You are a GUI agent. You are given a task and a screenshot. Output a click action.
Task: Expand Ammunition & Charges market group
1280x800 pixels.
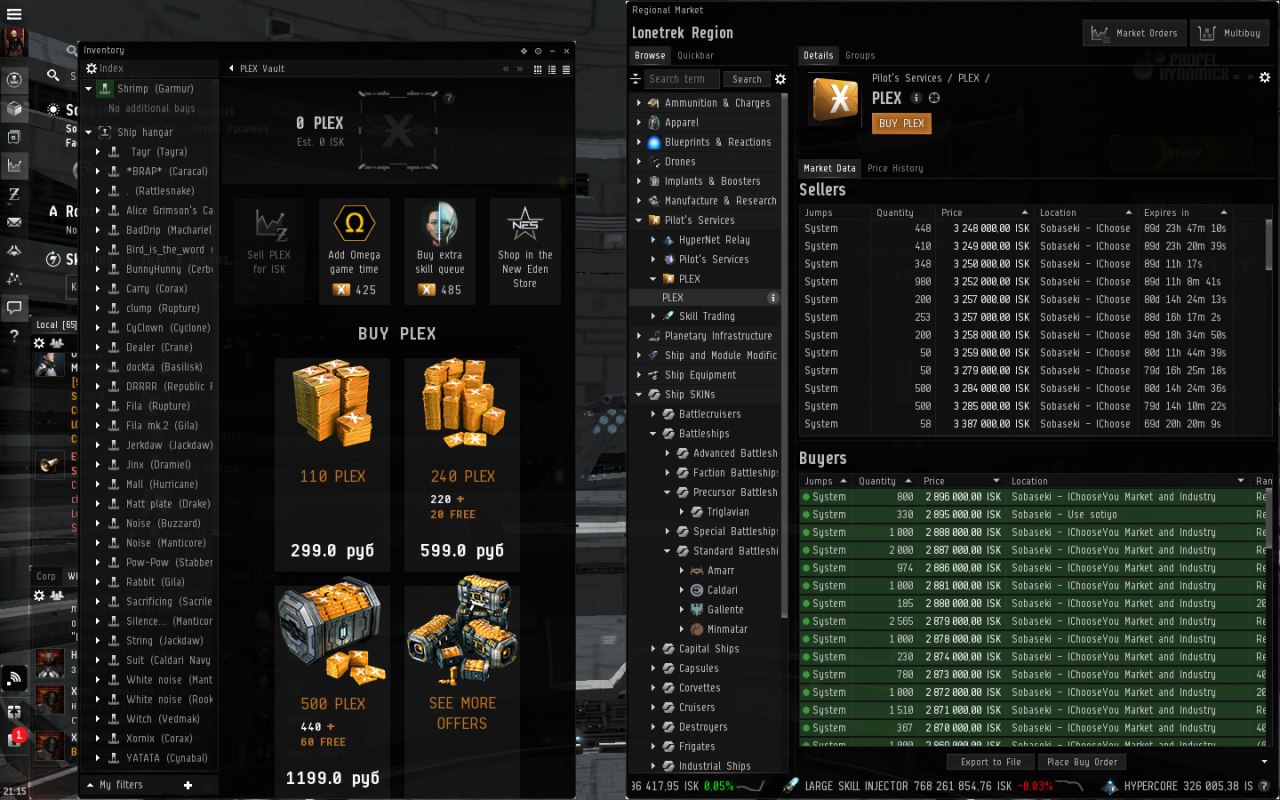[x=639, y=103]
